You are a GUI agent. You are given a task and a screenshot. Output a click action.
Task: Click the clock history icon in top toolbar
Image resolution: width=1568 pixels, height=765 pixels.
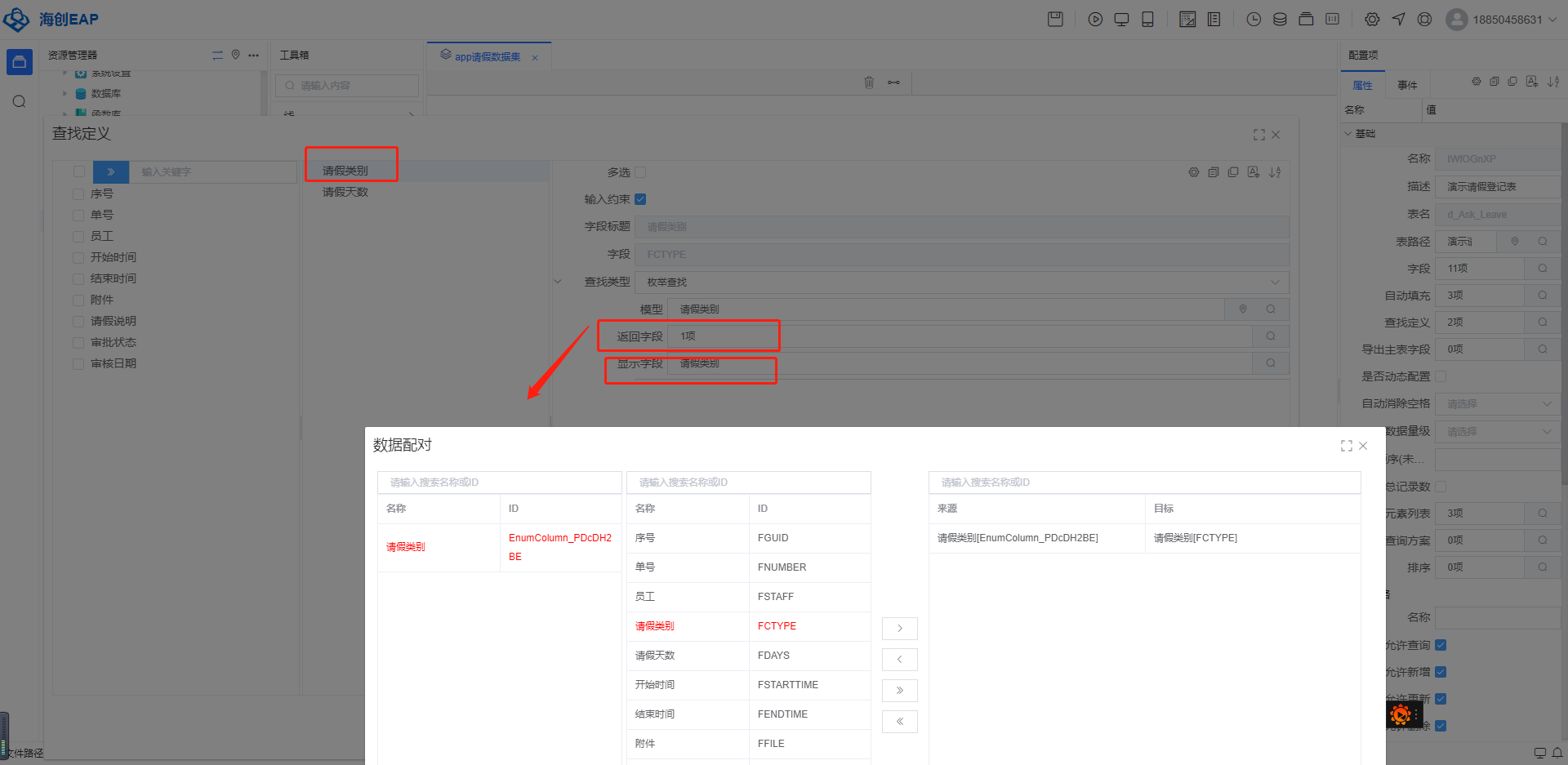point(1254,20)
